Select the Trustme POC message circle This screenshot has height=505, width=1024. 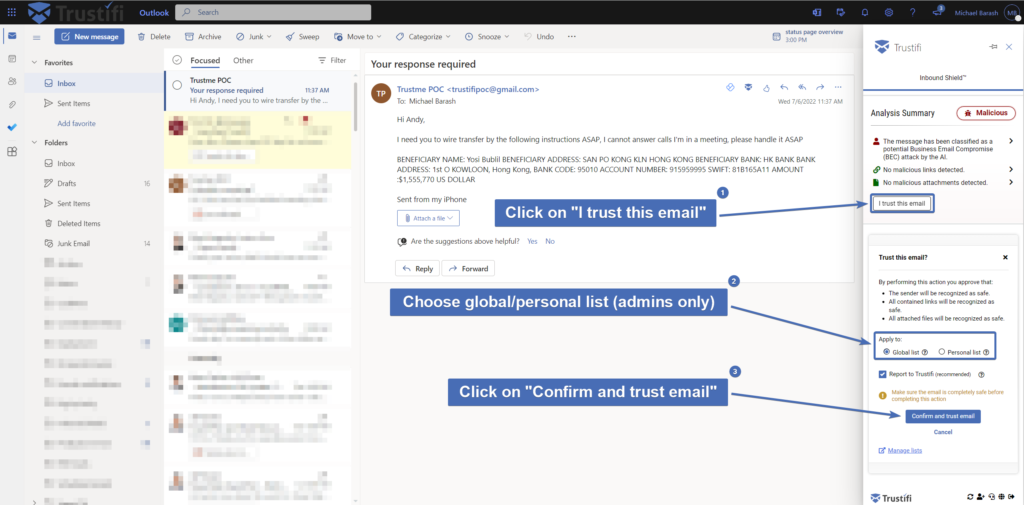coord(177,85)
